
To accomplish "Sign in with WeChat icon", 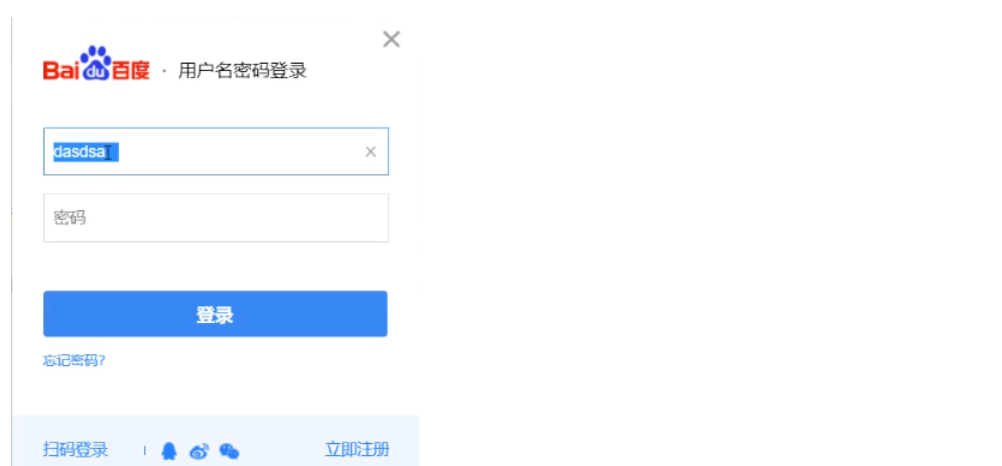I will [229, 451].
